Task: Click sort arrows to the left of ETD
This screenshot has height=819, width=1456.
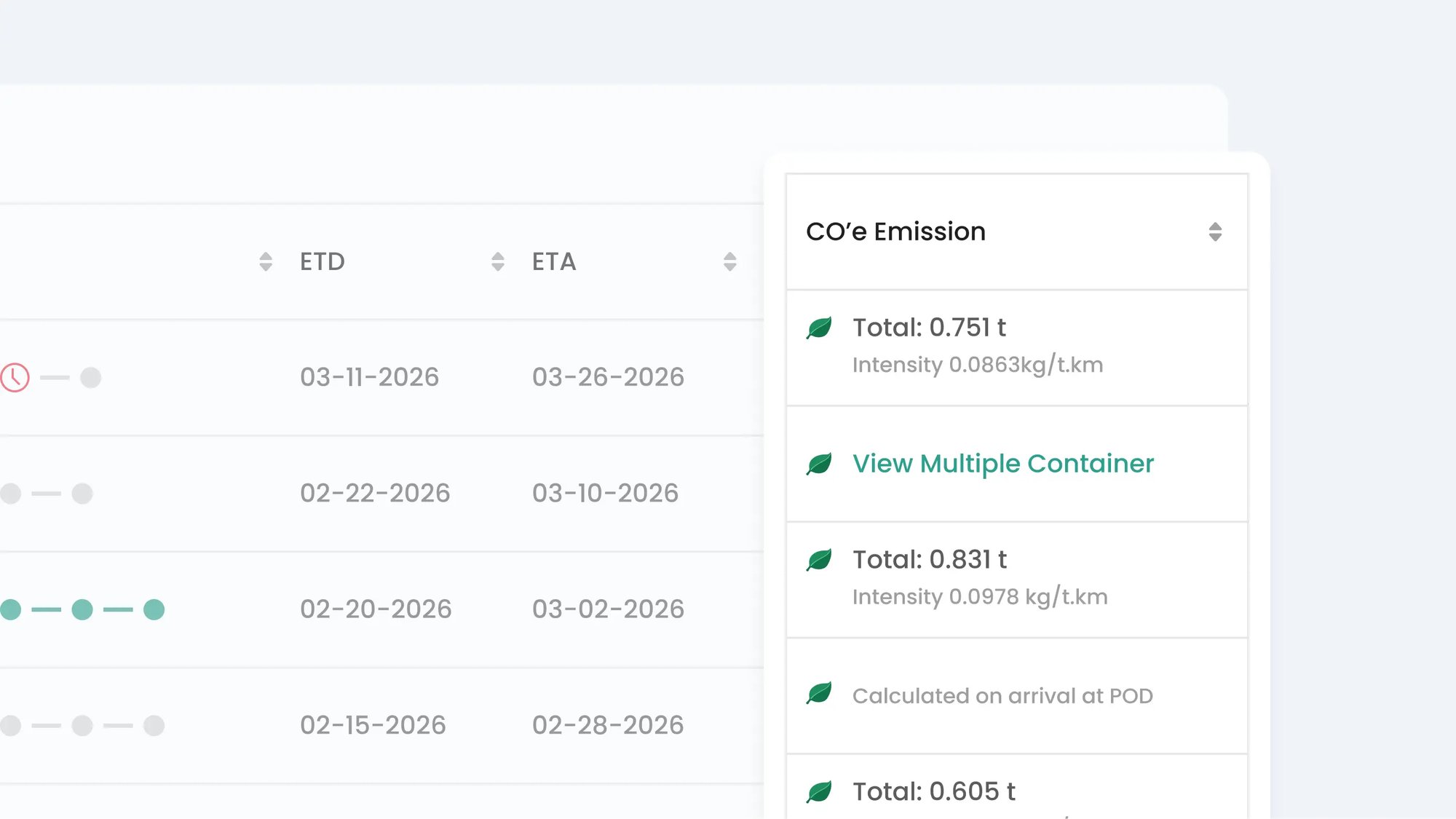Action: coord(266,261)
